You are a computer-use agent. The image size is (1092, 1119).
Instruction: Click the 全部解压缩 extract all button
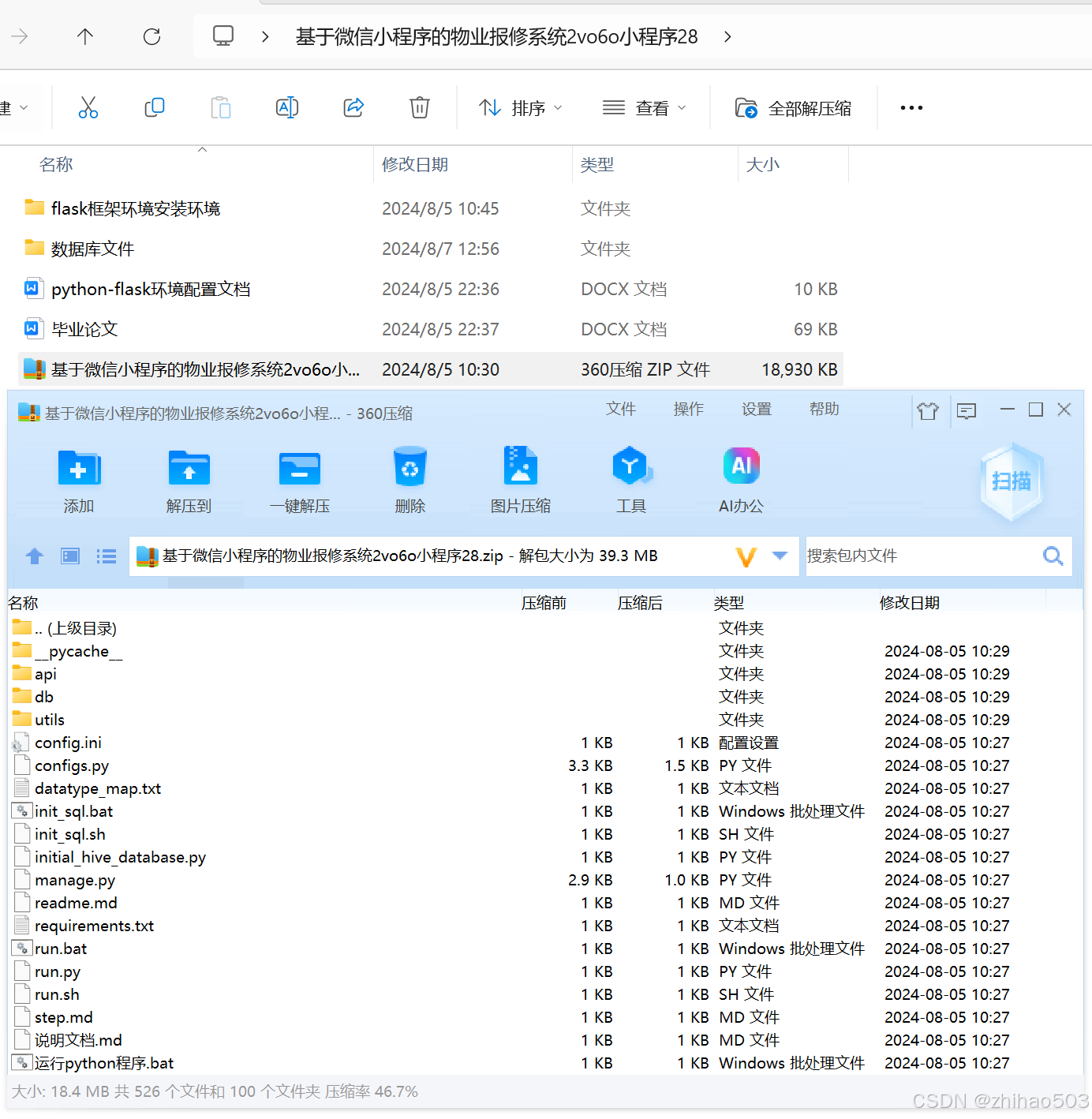pyautogui.click(x=793, y=107)
